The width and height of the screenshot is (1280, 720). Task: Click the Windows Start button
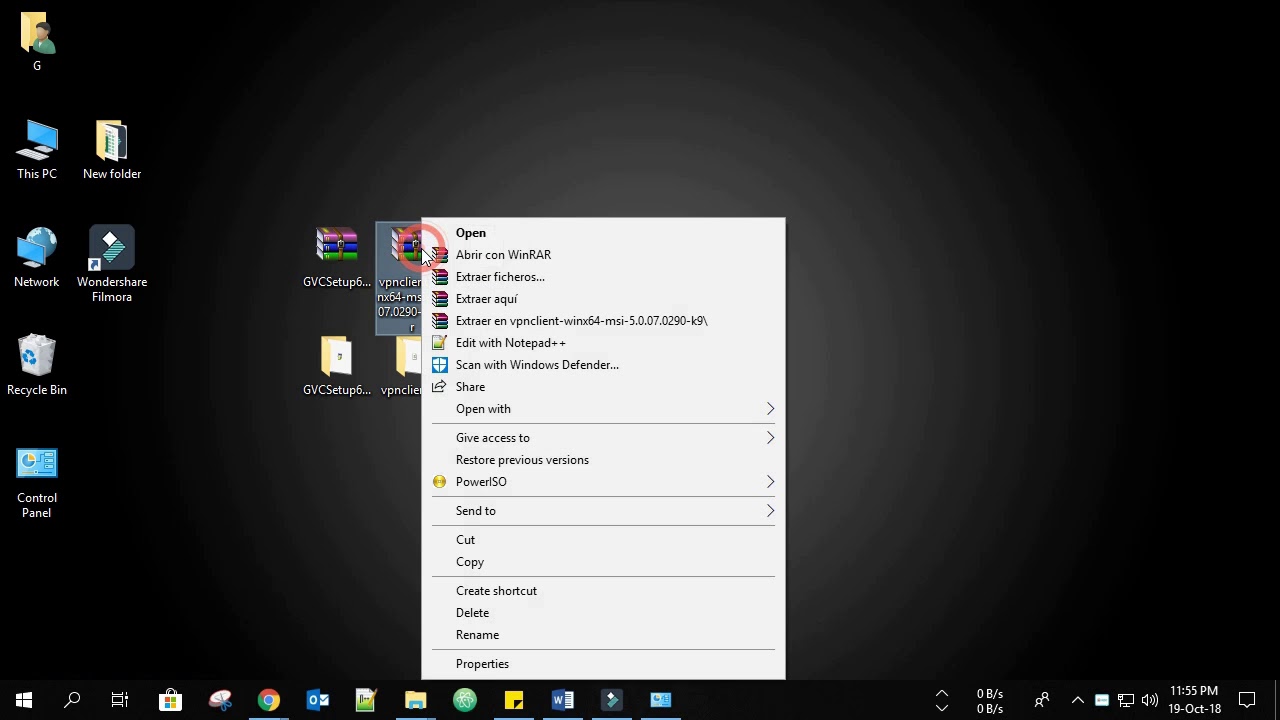coord(24,700)
